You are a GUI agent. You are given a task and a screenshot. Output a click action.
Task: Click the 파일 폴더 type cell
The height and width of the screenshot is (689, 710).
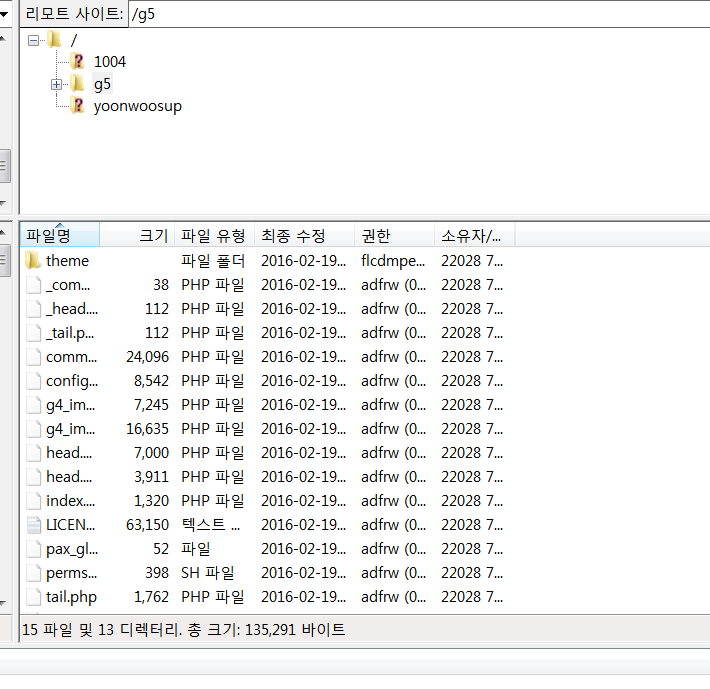(213, 261)
